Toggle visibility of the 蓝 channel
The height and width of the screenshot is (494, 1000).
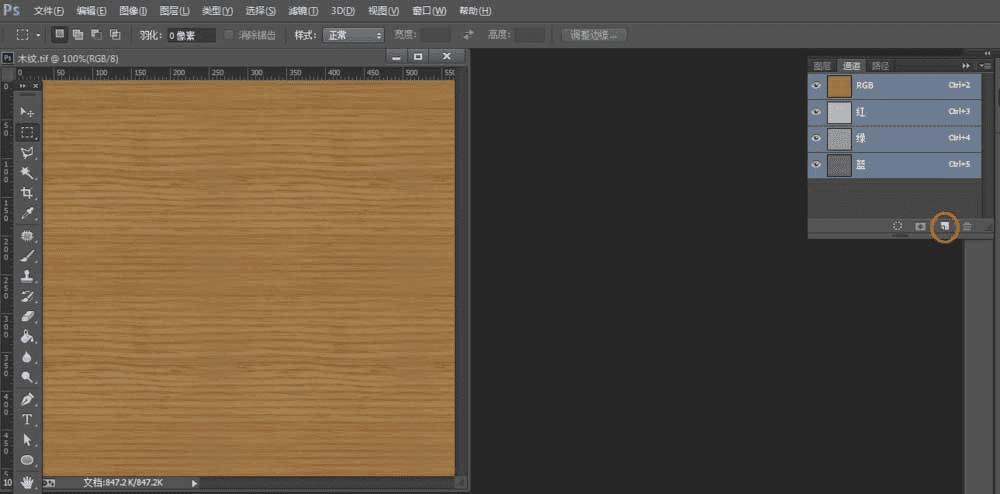[x=816, y=164]
